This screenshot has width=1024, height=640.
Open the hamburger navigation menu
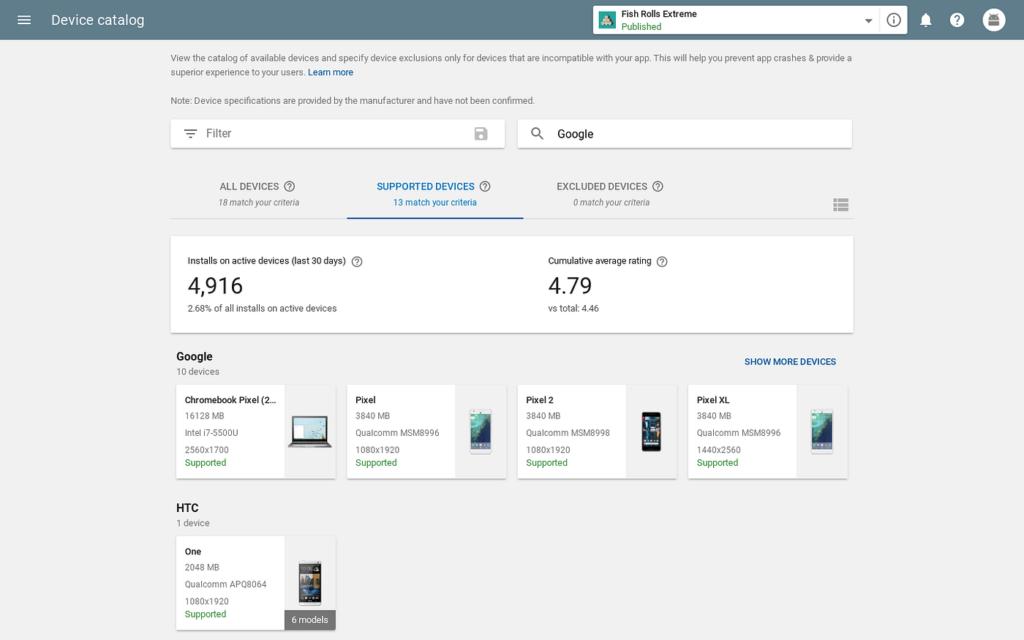pos(24,20)
